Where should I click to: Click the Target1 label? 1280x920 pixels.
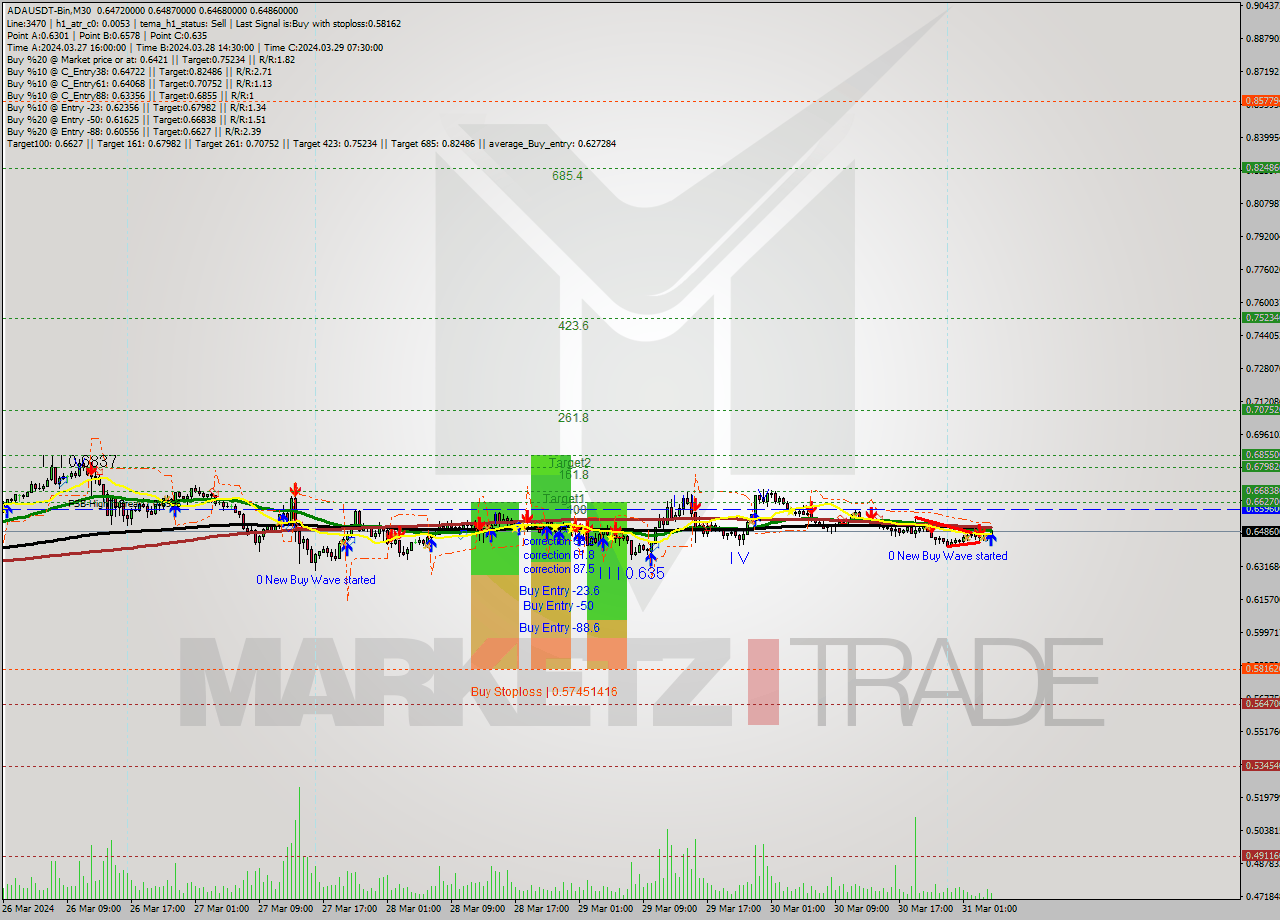(564, 498)
